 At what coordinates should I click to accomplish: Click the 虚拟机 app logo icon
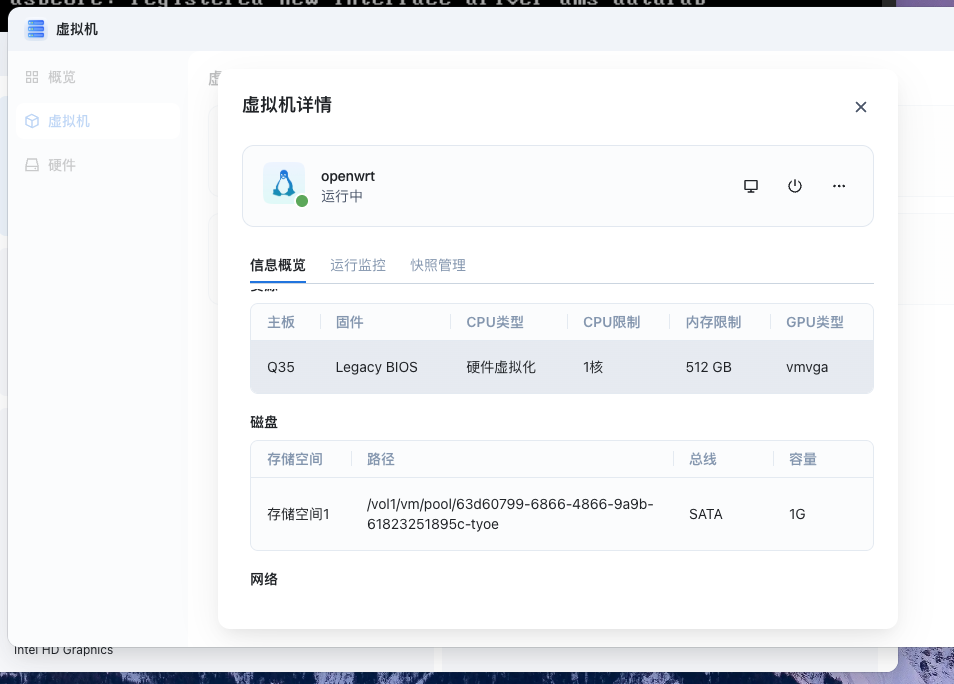click(x=36, y=30)
